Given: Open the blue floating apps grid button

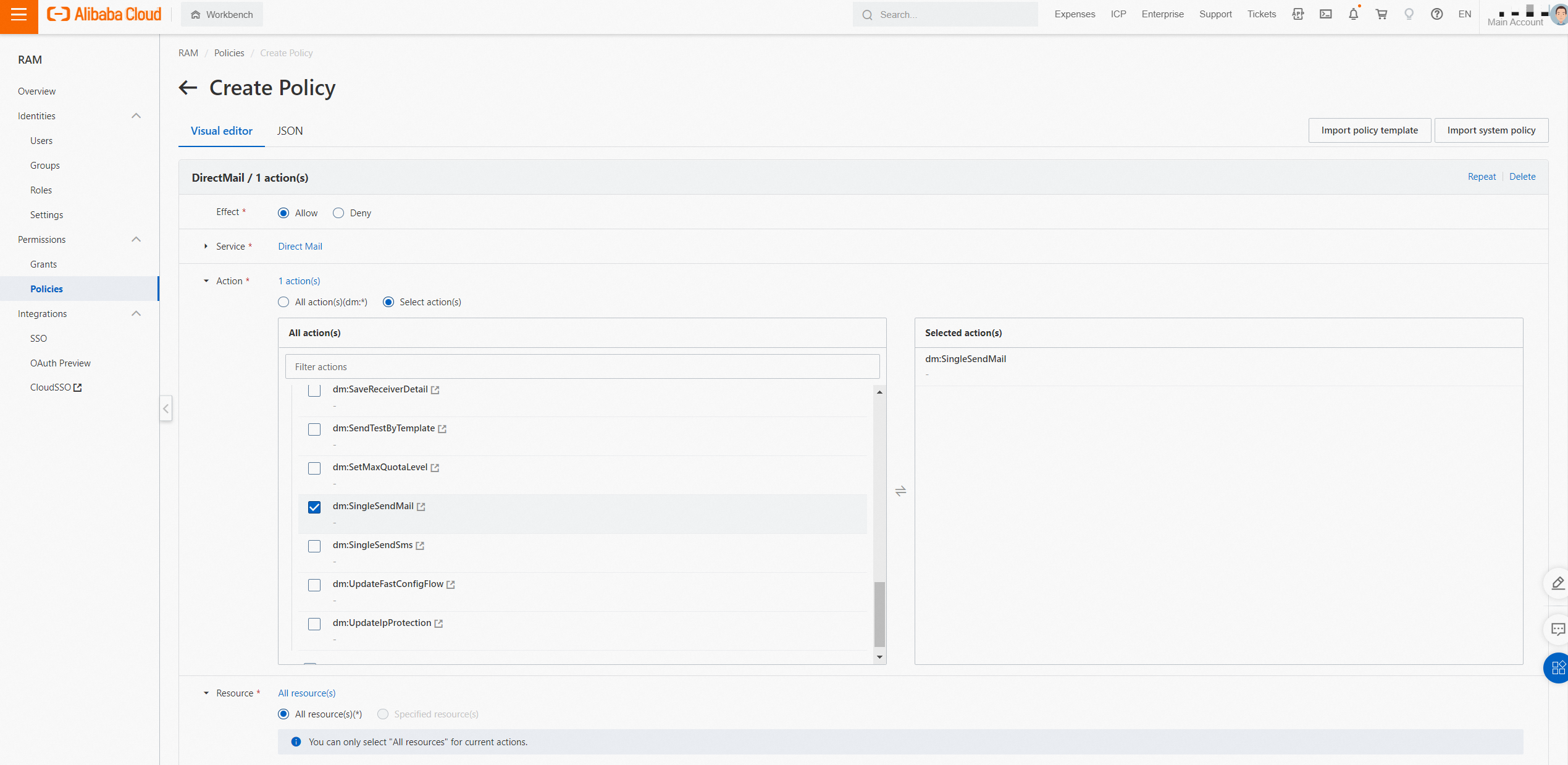Looking at the screenshot, I should [x=1558, y=668].
